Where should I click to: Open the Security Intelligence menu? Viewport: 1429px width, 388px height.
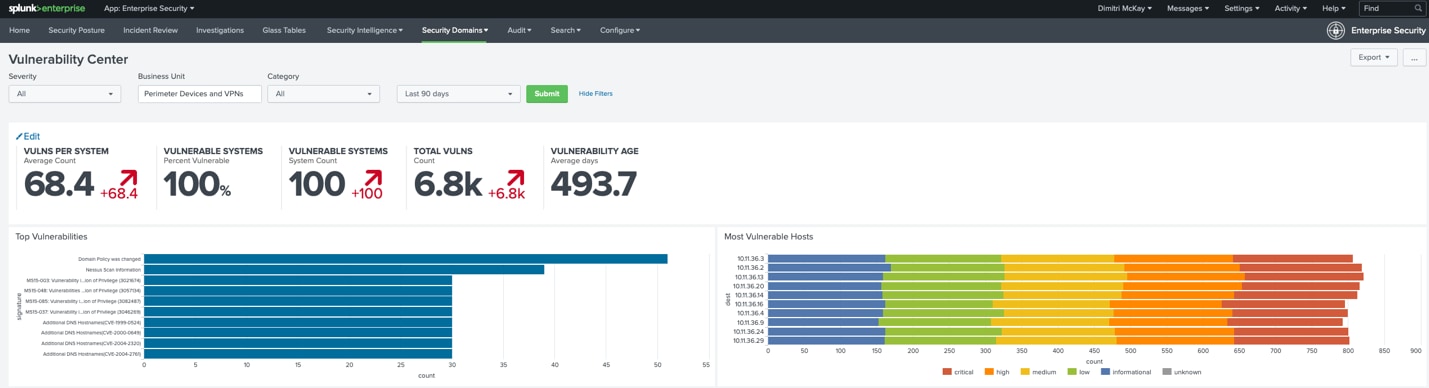(x=365, y=30)
